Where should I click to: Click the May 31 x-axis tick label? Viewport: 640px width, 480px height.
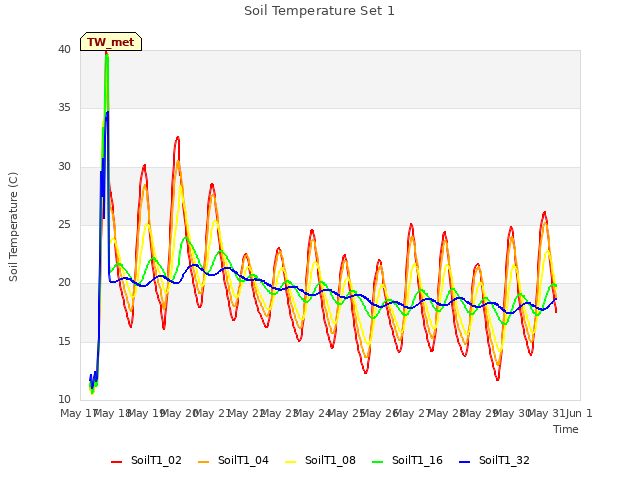[546, 413]
